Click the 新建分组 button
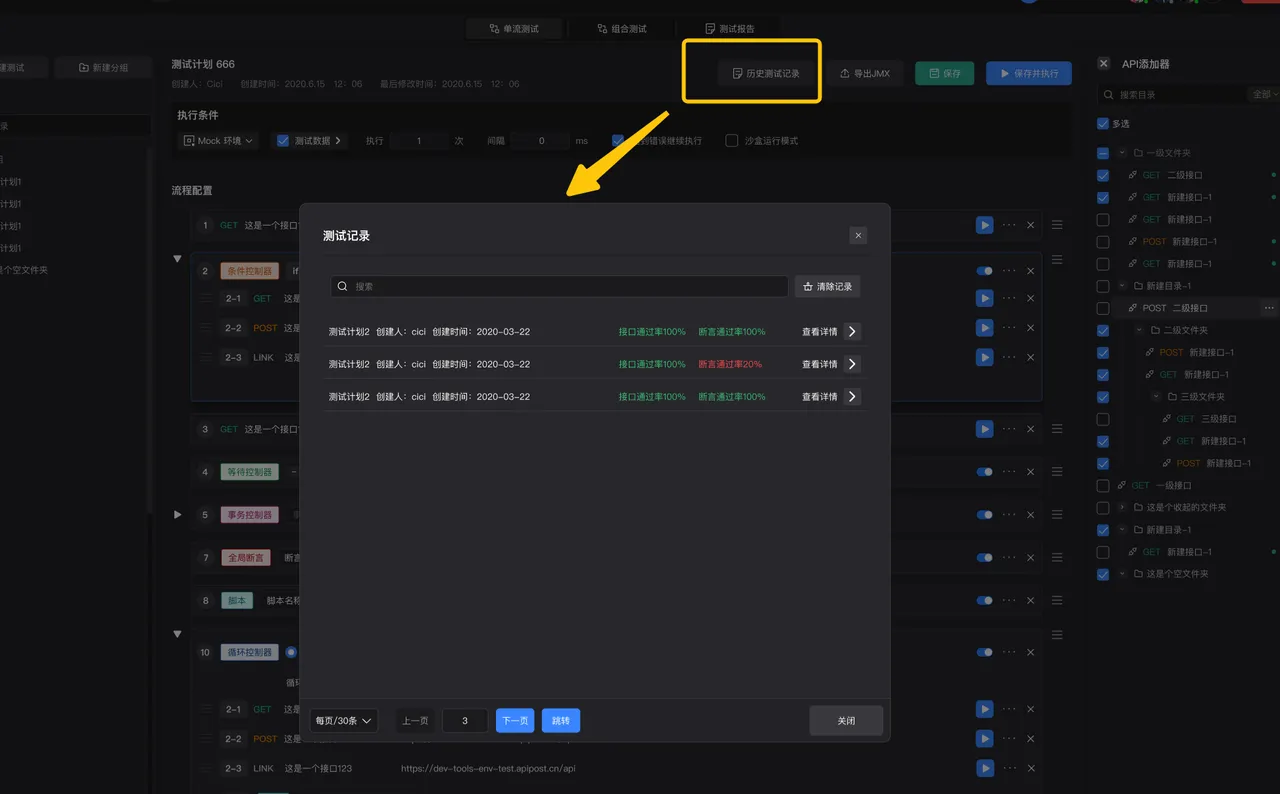Viewport: 1280px width, 794px height. click(x=104, y=68)
